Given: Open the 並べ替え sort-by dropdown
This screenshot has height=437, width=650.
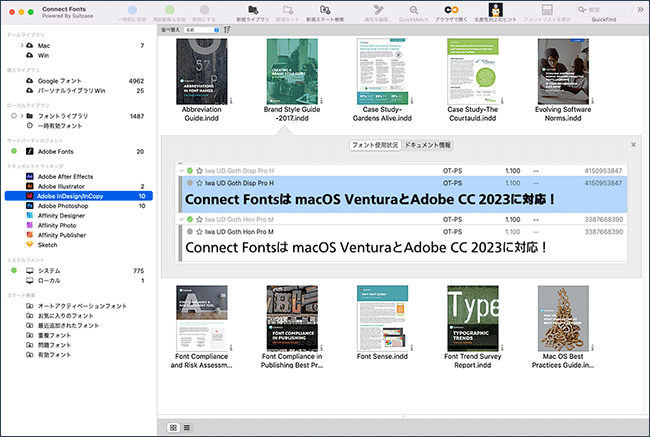Looking at the screenshot, I should coord(202,30).
